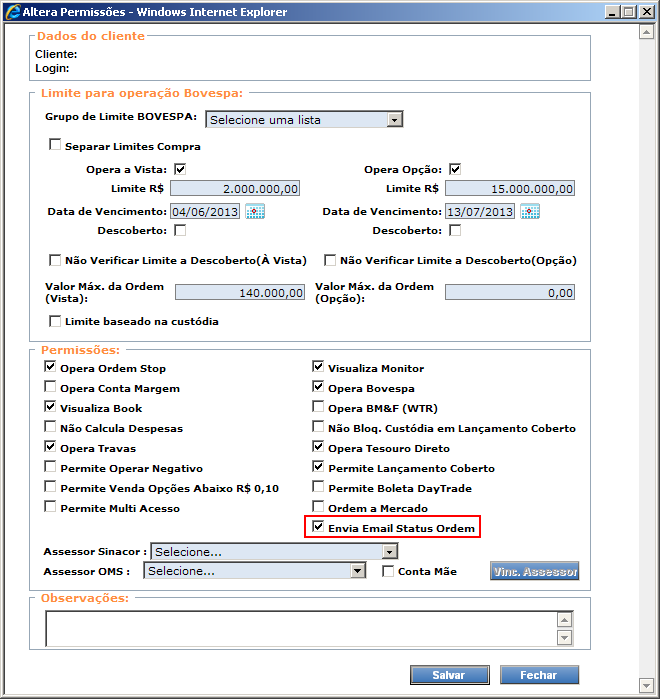Click Valor Máx. da Ordem (Vista) field
The width and height of the screenshot is (660, 699).
[240, 292]
